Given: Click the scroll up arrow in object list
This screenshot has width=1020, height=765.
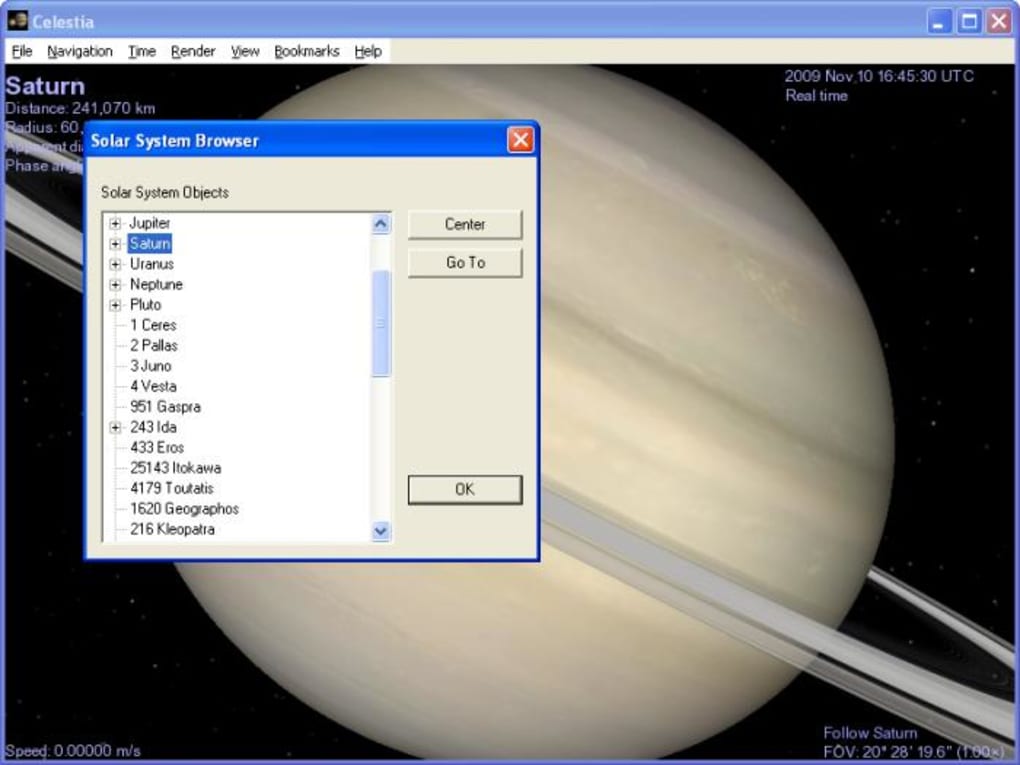Looking at the screenshot, I should click(381, 224).
